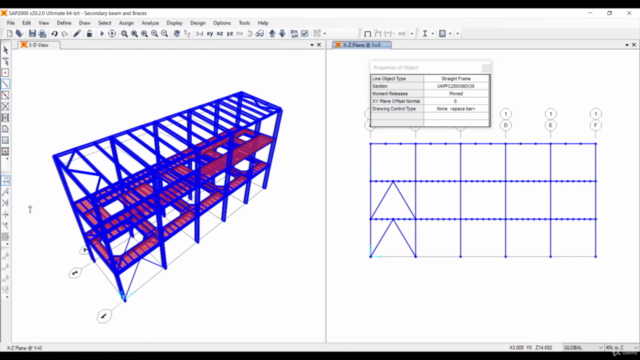This screenshot has height=360, width=640.
Task: Select the pointer tool in sidebar
Action: 5,50
